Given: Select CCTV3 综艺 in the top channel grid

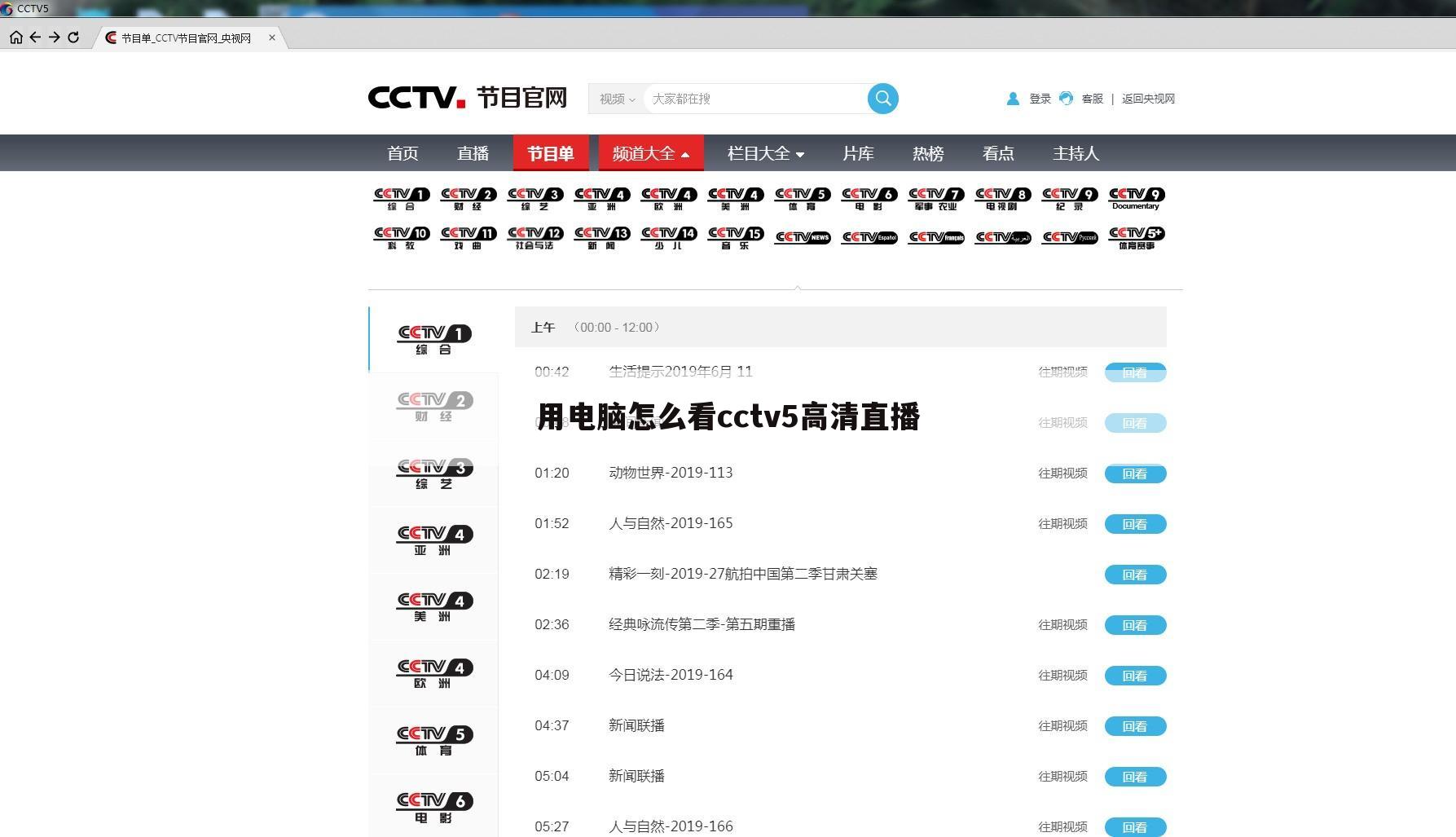Looking at the screenshot, I should 535,199.
